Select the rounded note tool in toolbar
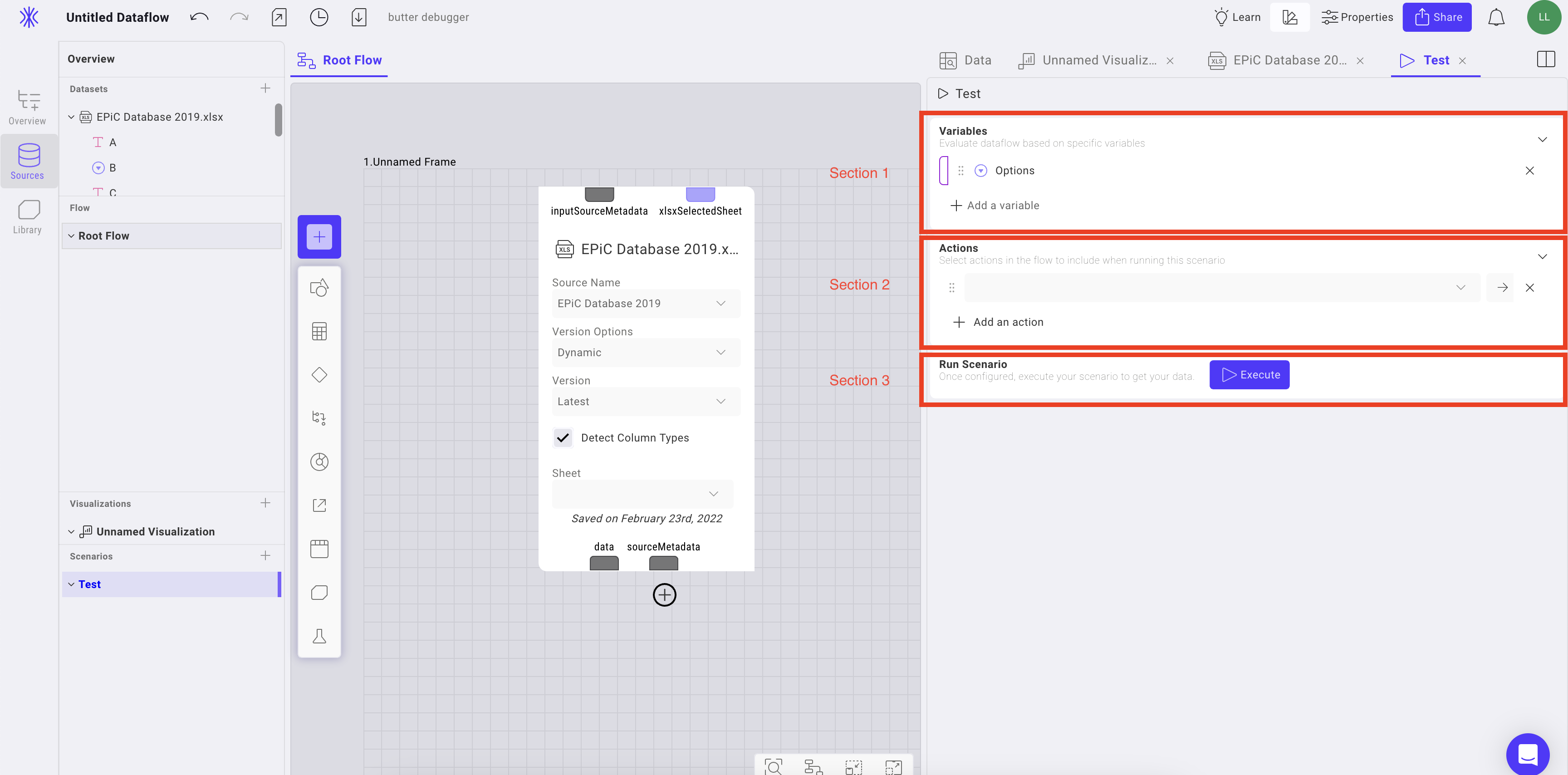This screenshot has width=1568, height=775. [x=319, y=592]
